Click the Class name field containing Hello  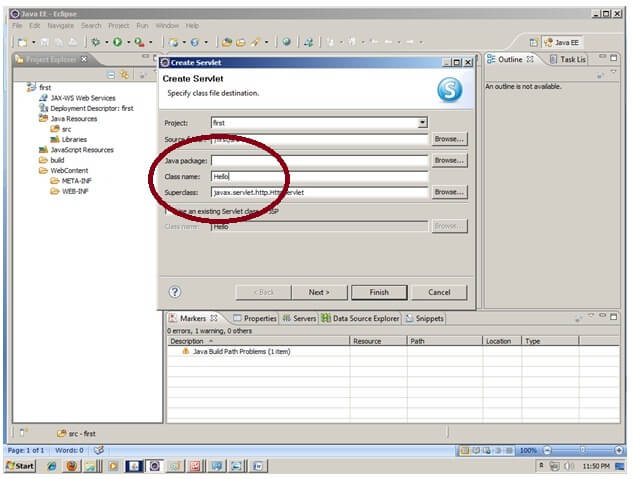319,176
